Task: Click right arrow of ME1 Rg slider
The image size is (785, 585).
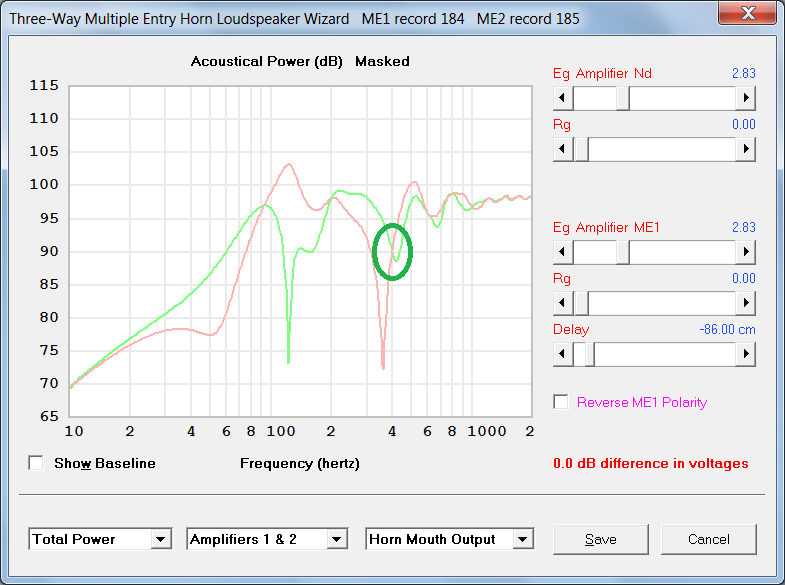Action: point(745,303)
